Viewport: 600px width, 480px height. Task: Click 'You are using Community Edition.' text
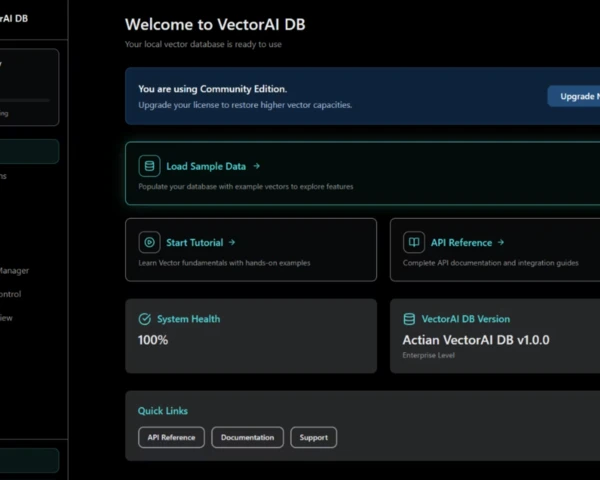coord(213,89)
